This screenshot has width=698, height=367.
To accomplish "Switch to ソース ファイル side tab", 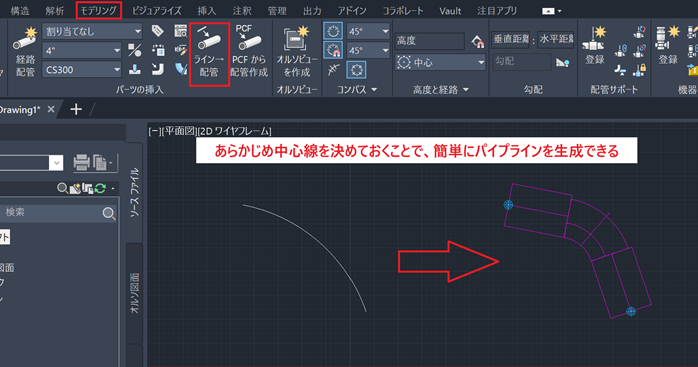I will 134,192.
